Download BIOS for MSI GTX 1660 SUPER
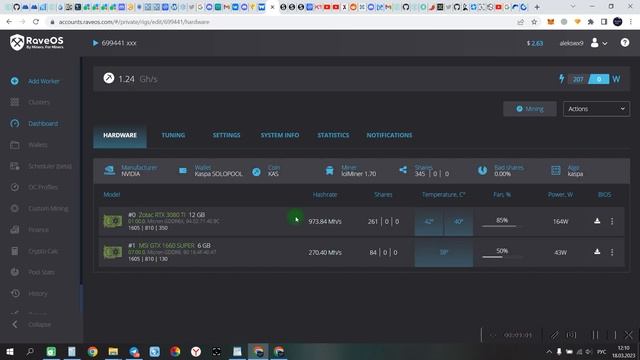Image resolution: width=640 pixels, height=360 pixels. (x=597, y=252)
